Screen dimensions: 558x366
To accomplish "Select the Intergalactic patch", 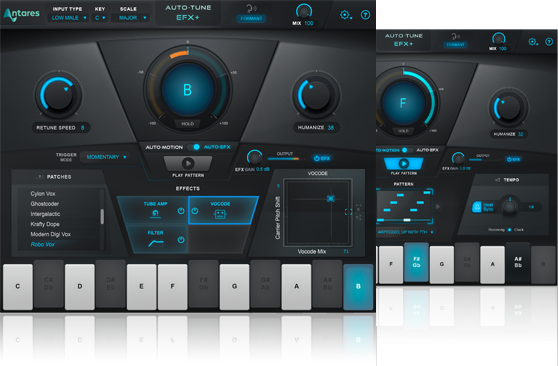I will (45, 214).
